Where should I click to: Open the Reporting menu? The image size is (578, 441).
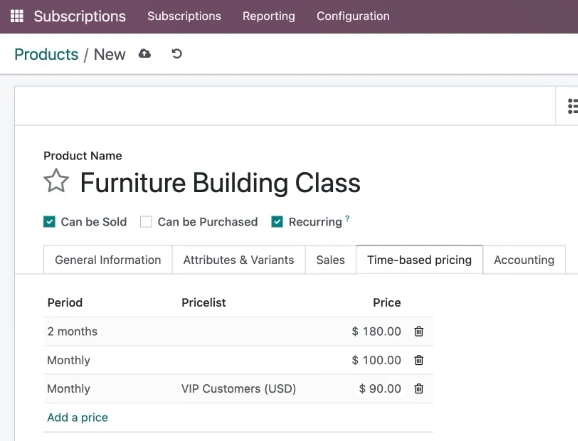[269, 16]
